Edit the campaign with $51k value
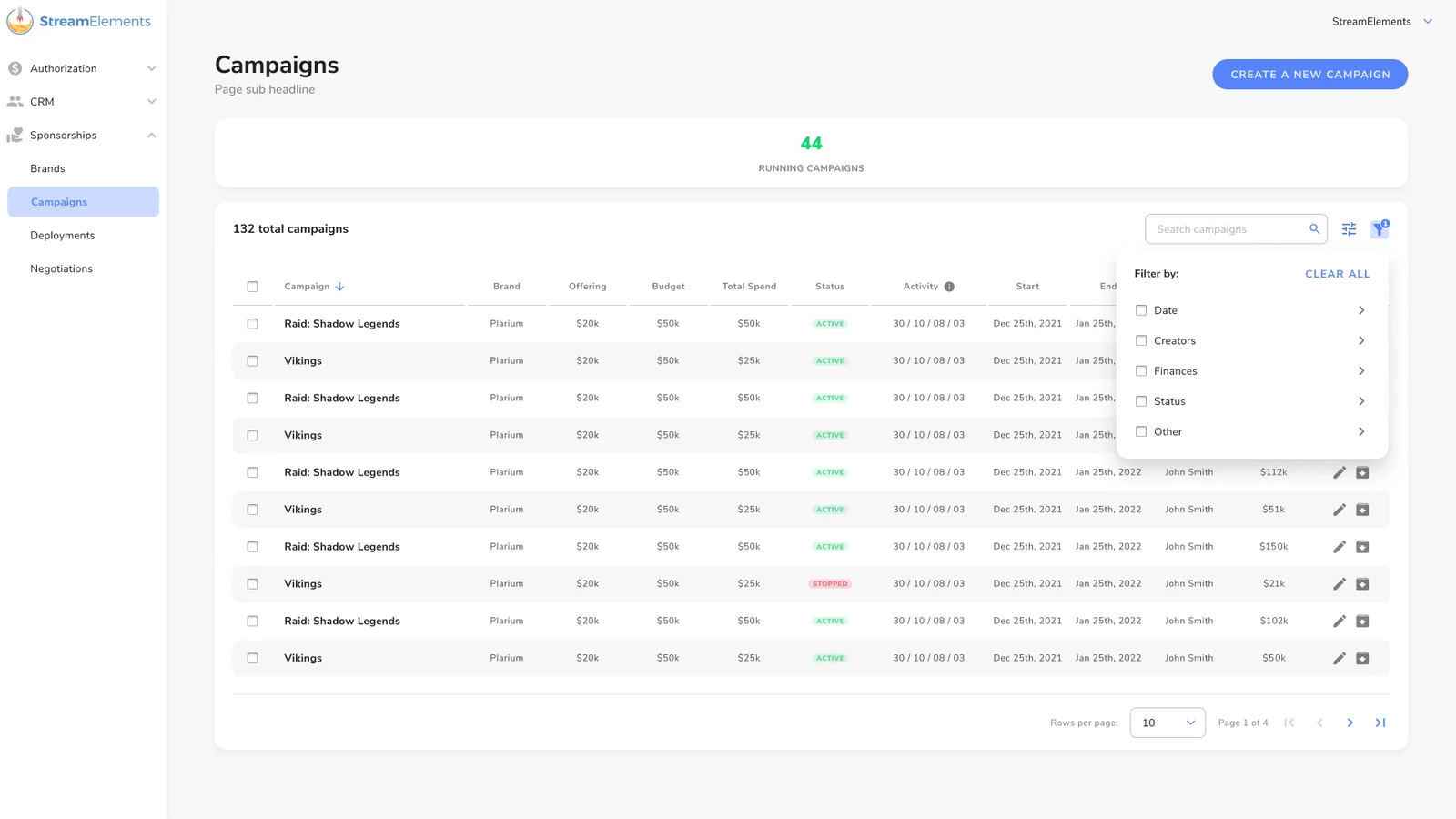Screen dimensions: 1456x819 [1339, 510]
